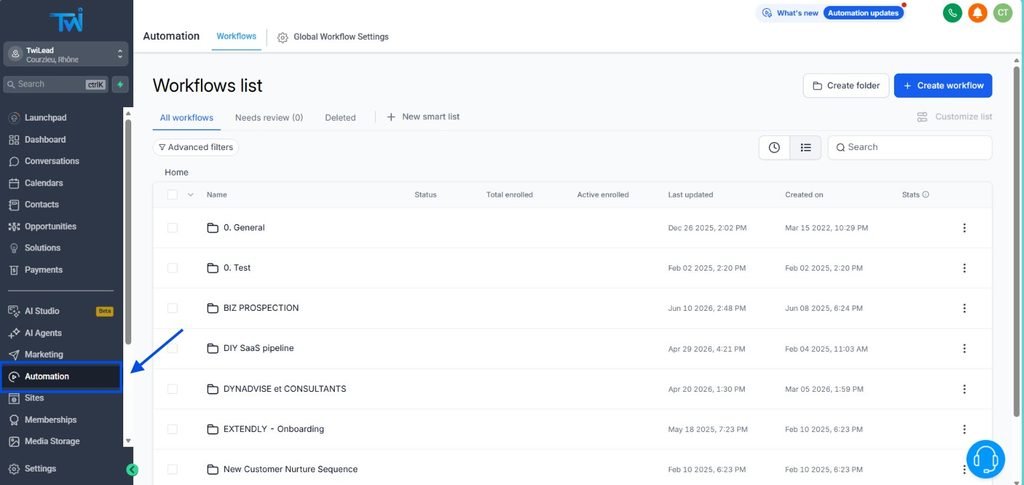Click the workflows Search field
The height and width of the screenshot is (485, 1024).
coord(910,148)
